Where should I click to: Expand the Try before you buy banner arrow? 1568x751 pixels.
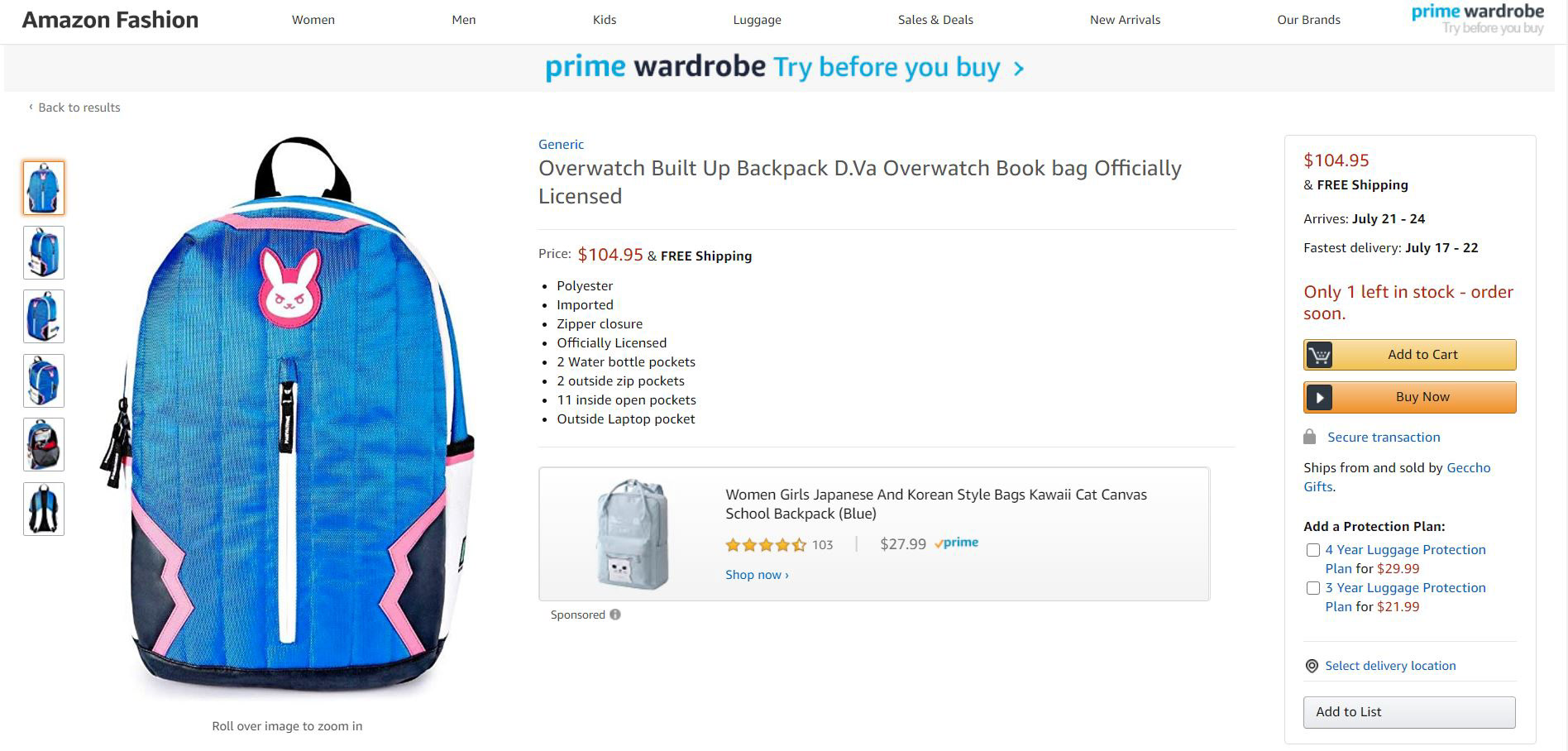[x=1019, y=69]
